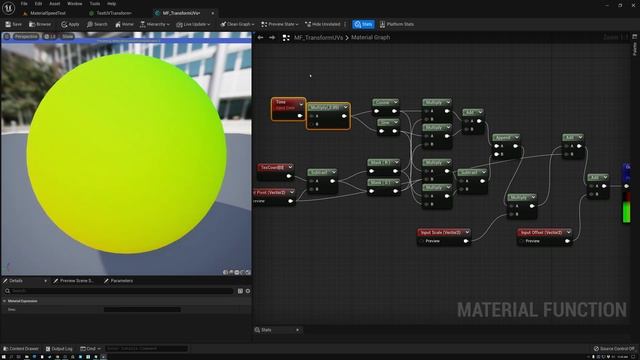Image resolution: width=640 pixels, height=360 pixels.
Task: Click the Material Graph breadcrumb link
Action: tap(371, 38)
